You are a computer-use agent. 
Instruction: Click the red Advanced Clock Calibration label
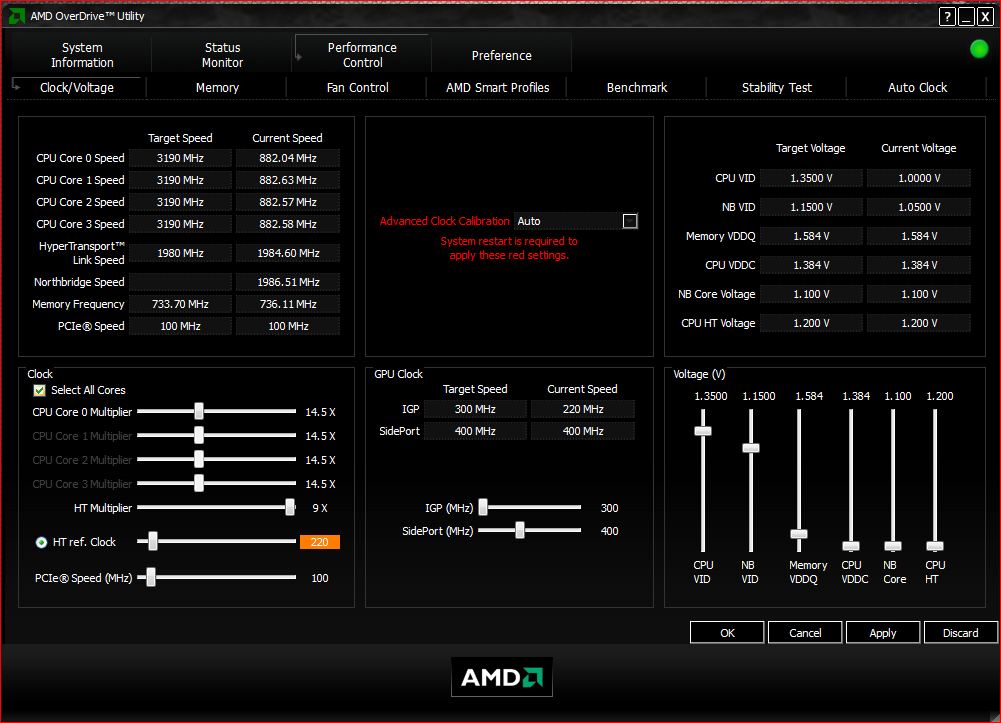444,221
